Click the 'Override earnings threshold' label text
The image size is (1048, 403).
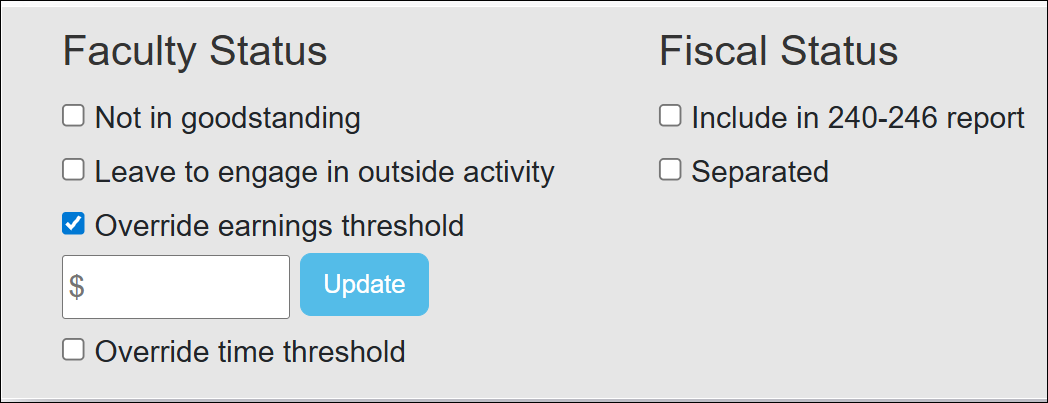[x=279, y=226]
